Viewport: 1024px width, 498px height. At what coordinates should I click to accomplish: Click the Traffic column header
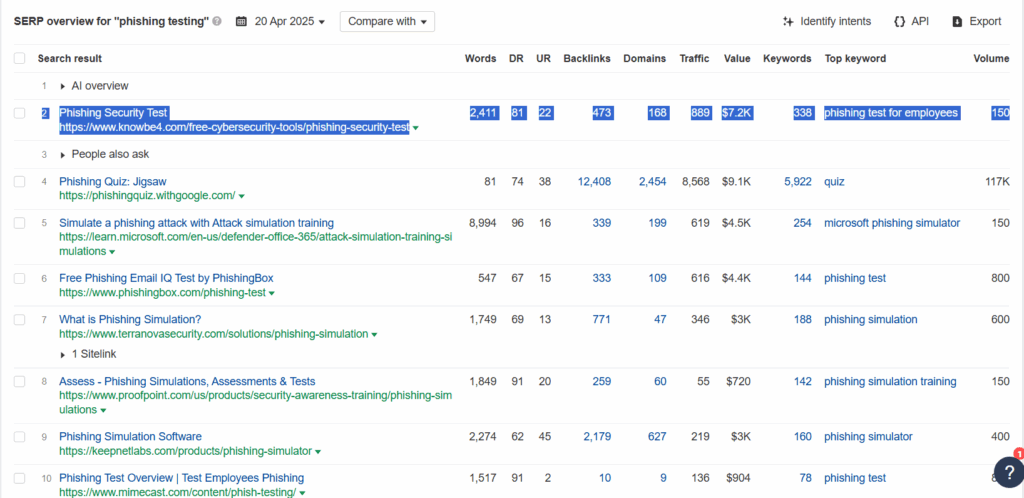click(x=694, y=58)
